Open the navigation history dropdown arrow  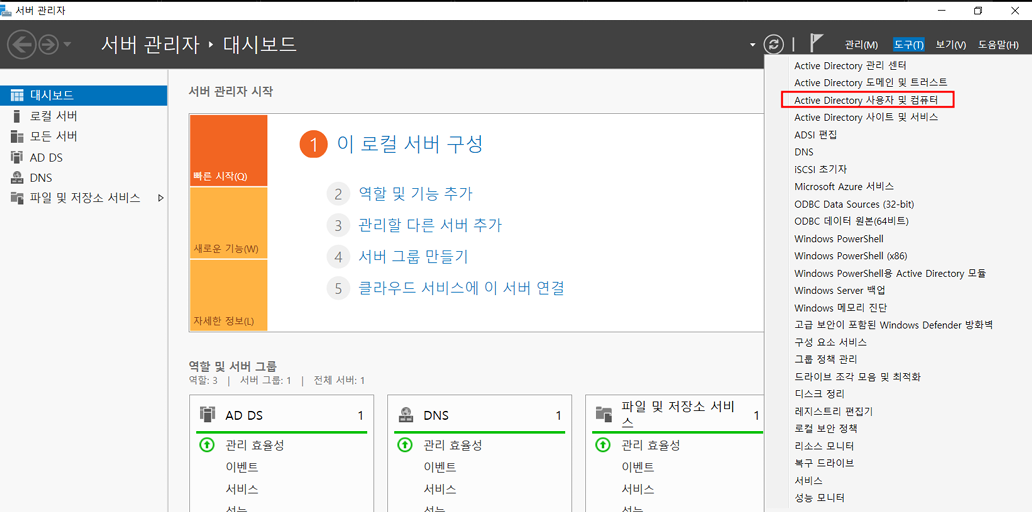point(67,45)
